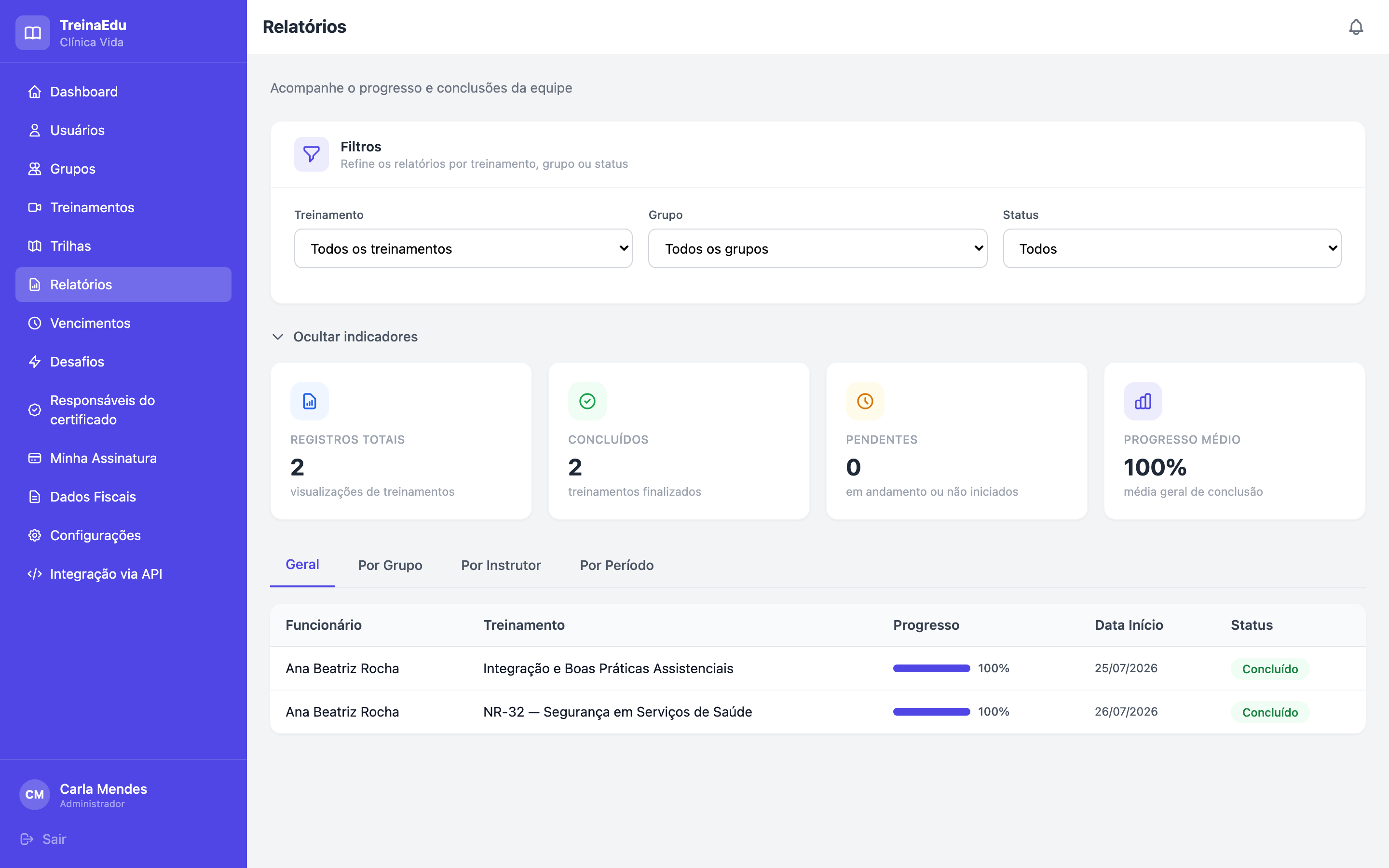Click the Progresso Médio bar chart icon
The width and height of the screenshot is (1389, 868).
click(x=1143, y=401)
